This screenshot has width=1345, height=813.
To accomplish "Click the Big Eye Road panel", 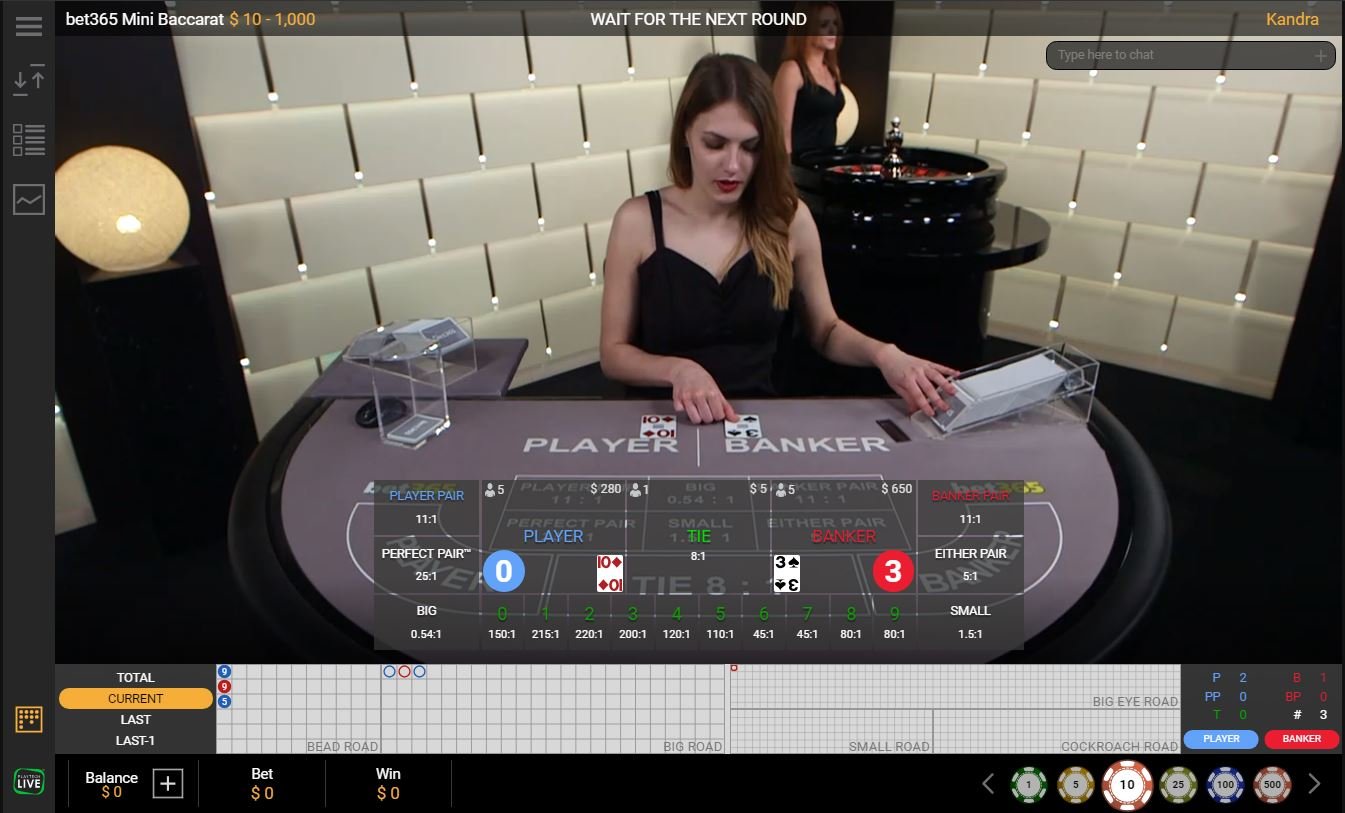I will click(x=955, y=687).
